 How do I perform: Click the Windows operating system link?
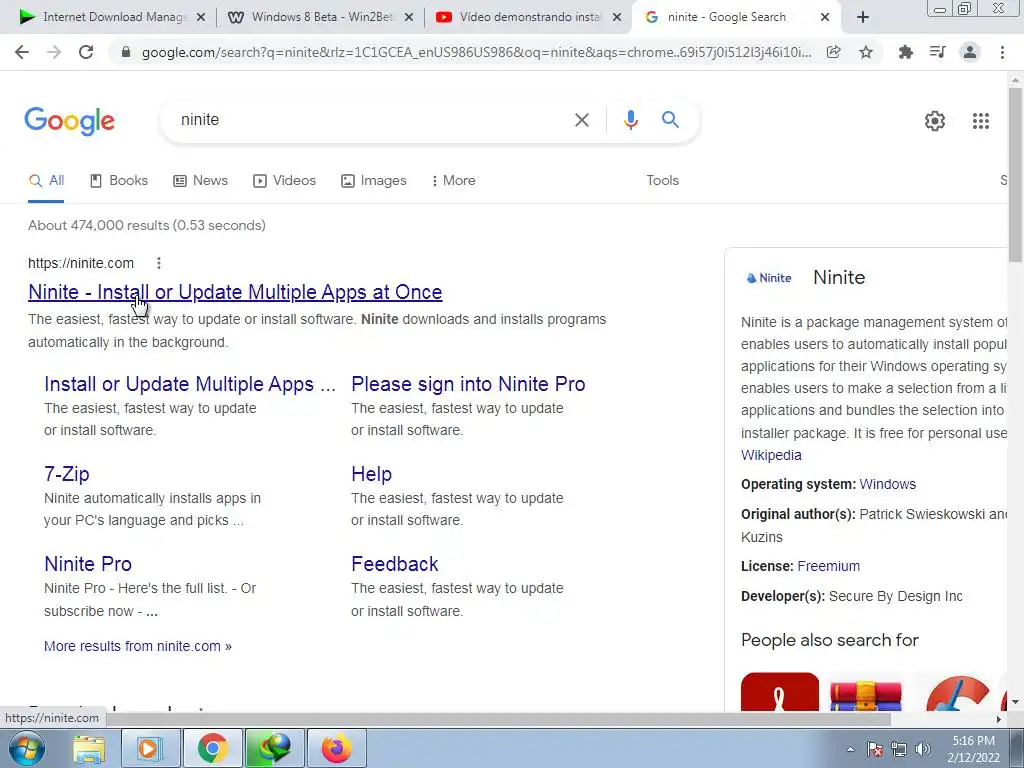click(888, 484)
